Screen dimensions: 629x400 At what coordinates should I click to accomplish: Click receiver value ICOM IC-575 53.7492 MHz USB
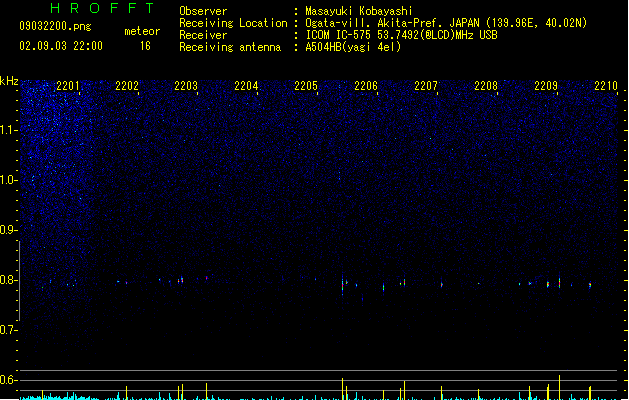pos(401,35)
